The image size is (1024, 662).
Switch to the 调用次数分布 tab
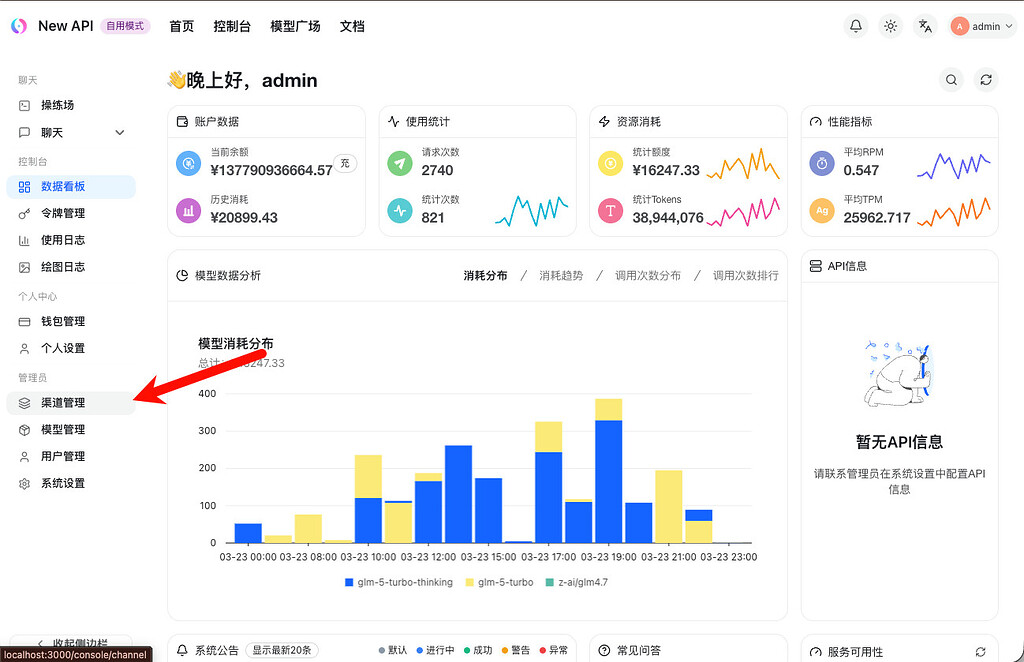(x=648, y=276)
